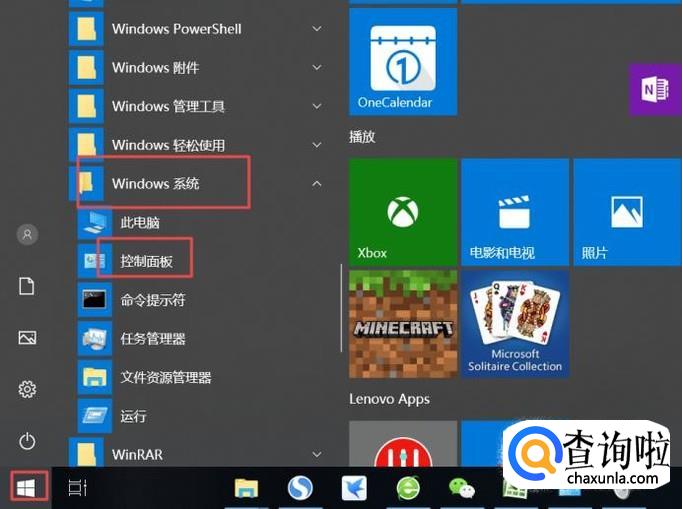Click the Power icon in sidebar

pos(27,441)
